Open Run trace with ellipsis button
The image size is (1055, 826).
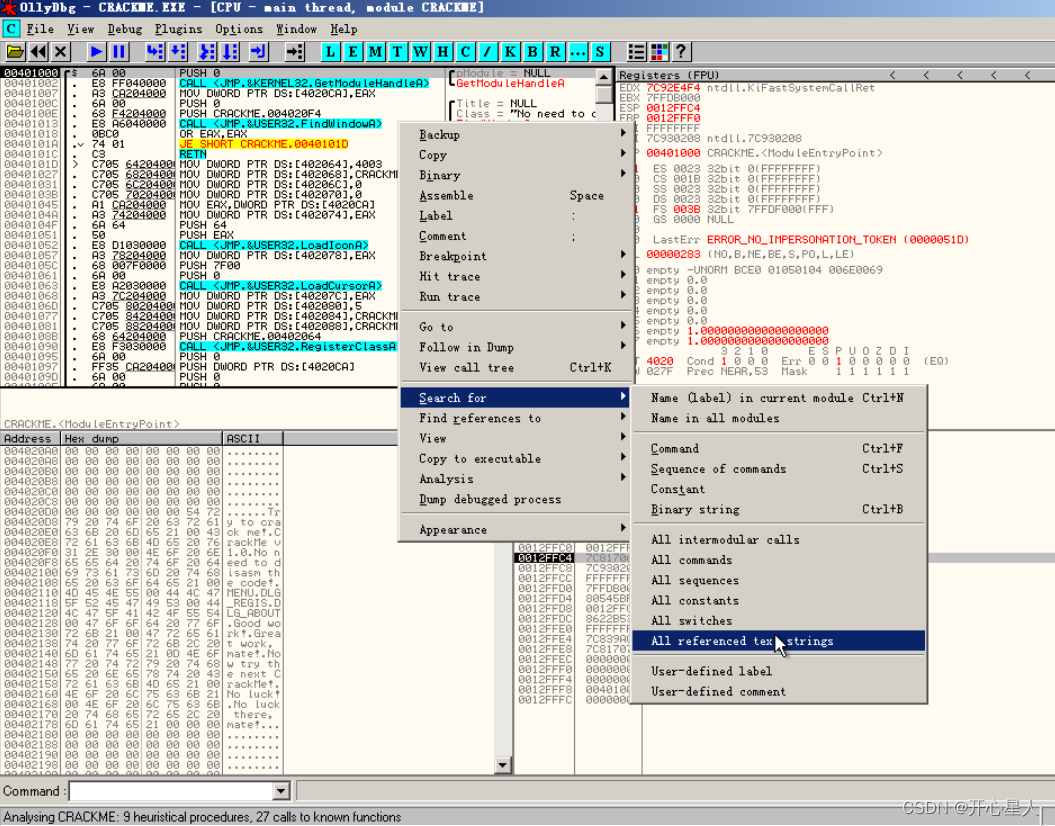pos(577,52)
